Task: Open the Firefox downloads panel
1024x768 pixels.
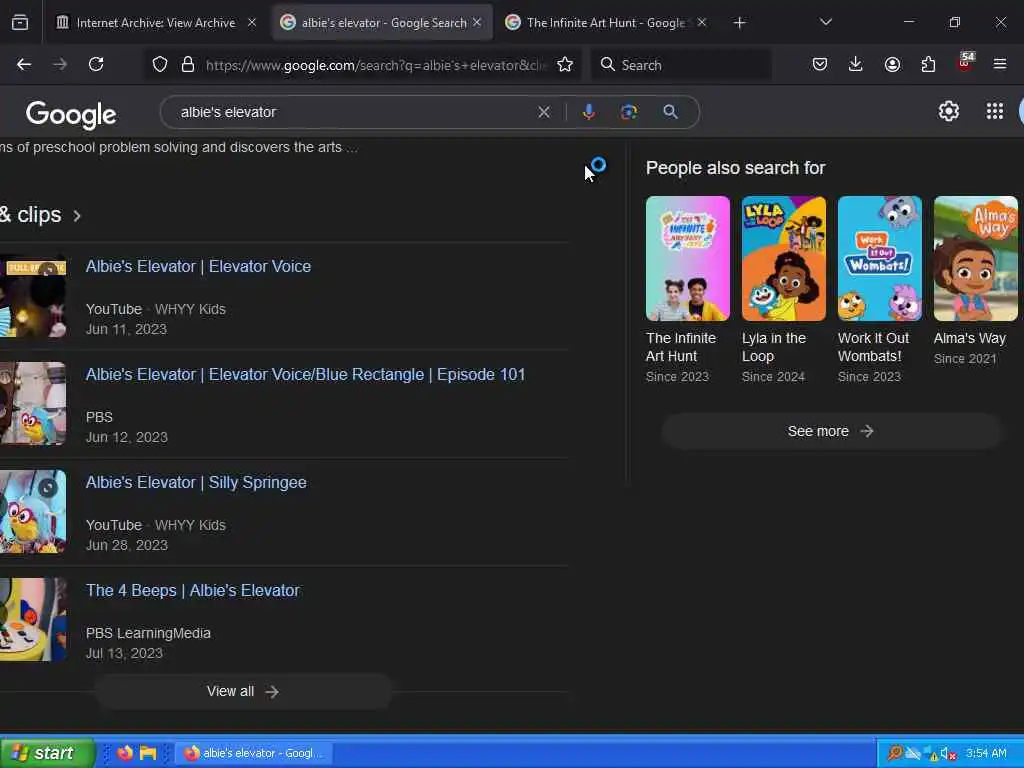Action: (x=856, y=64)
